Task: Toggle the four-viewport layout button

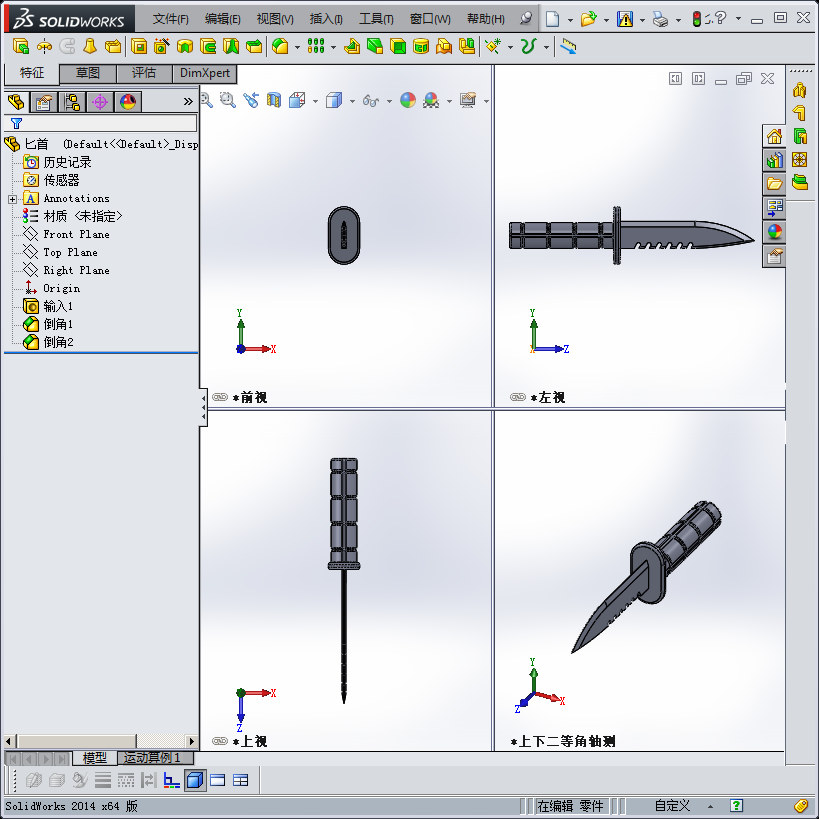Action: (240, 780)
